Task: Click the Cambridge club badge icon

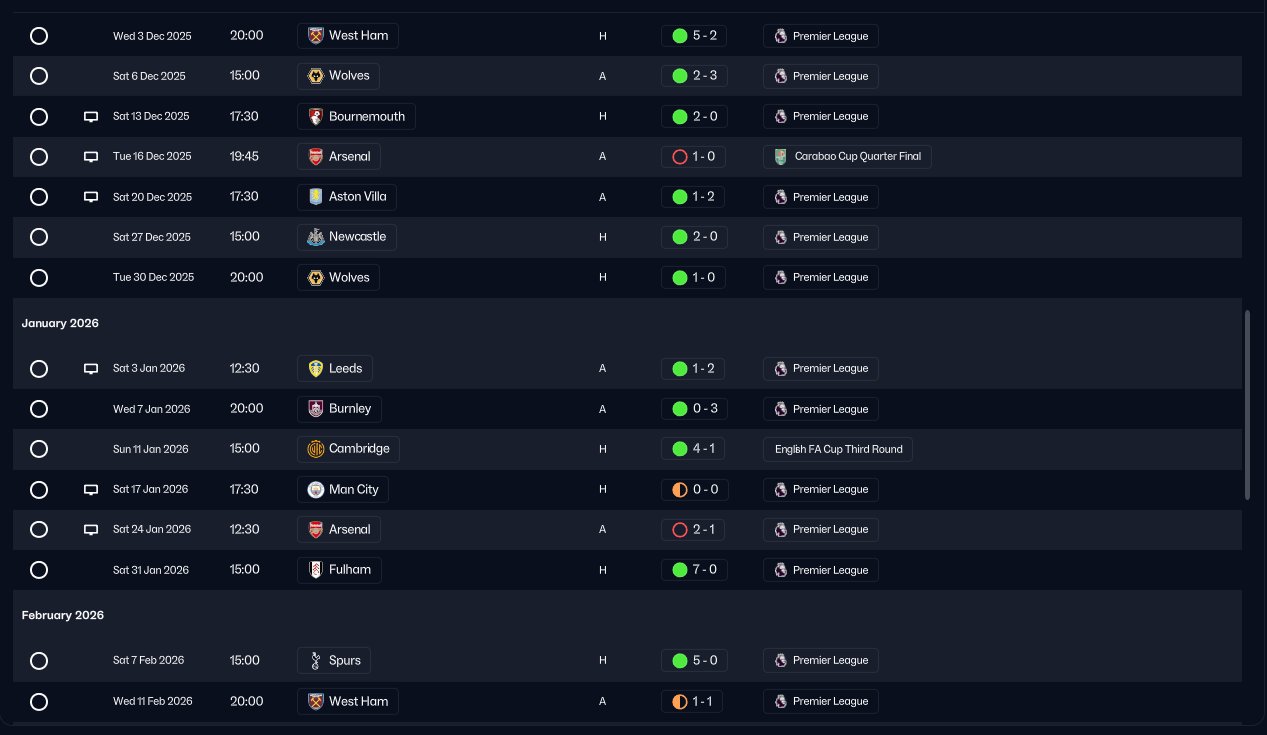Action: 316,449
